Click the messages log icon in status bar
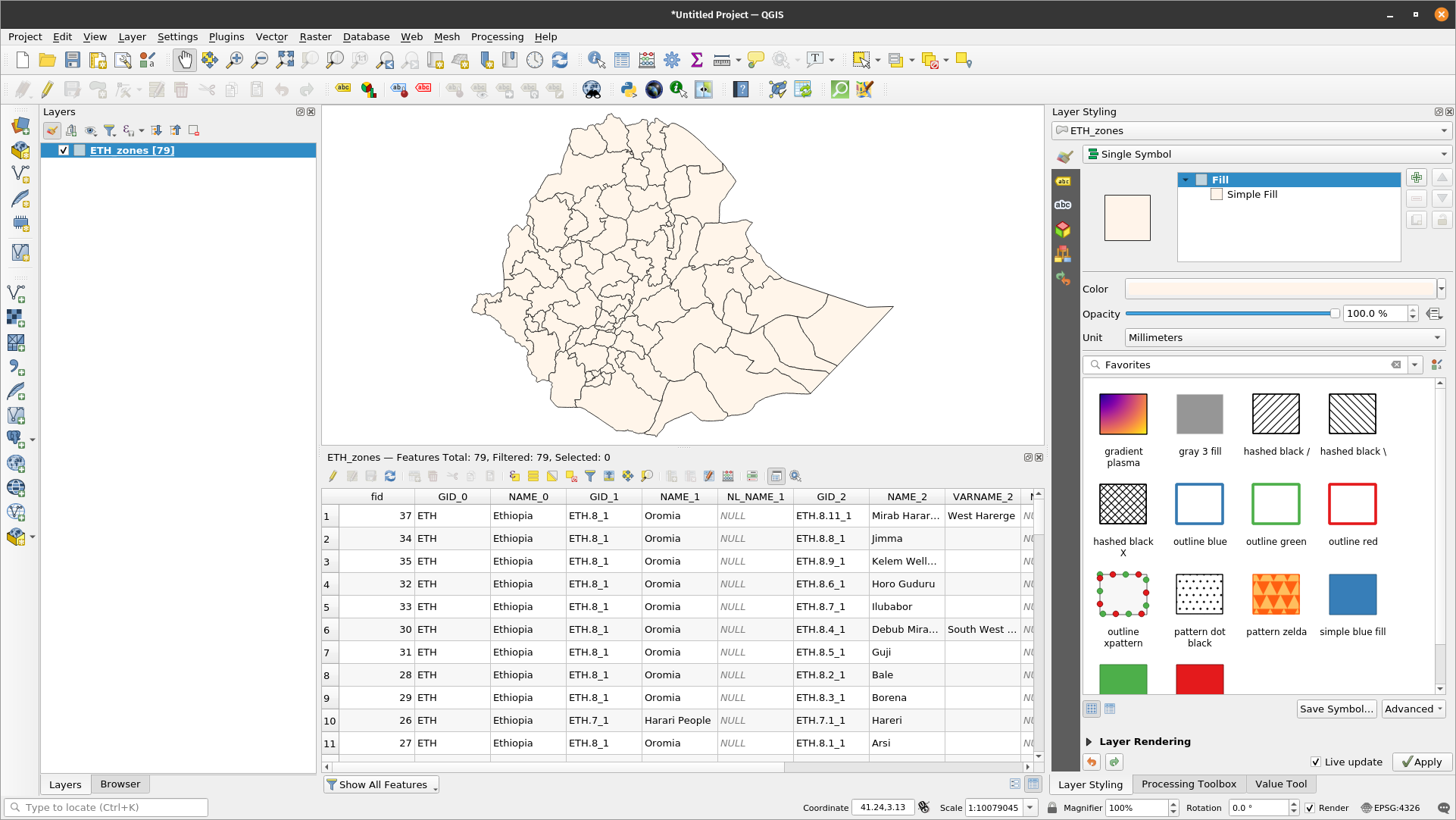 (x=1443, y=808)
